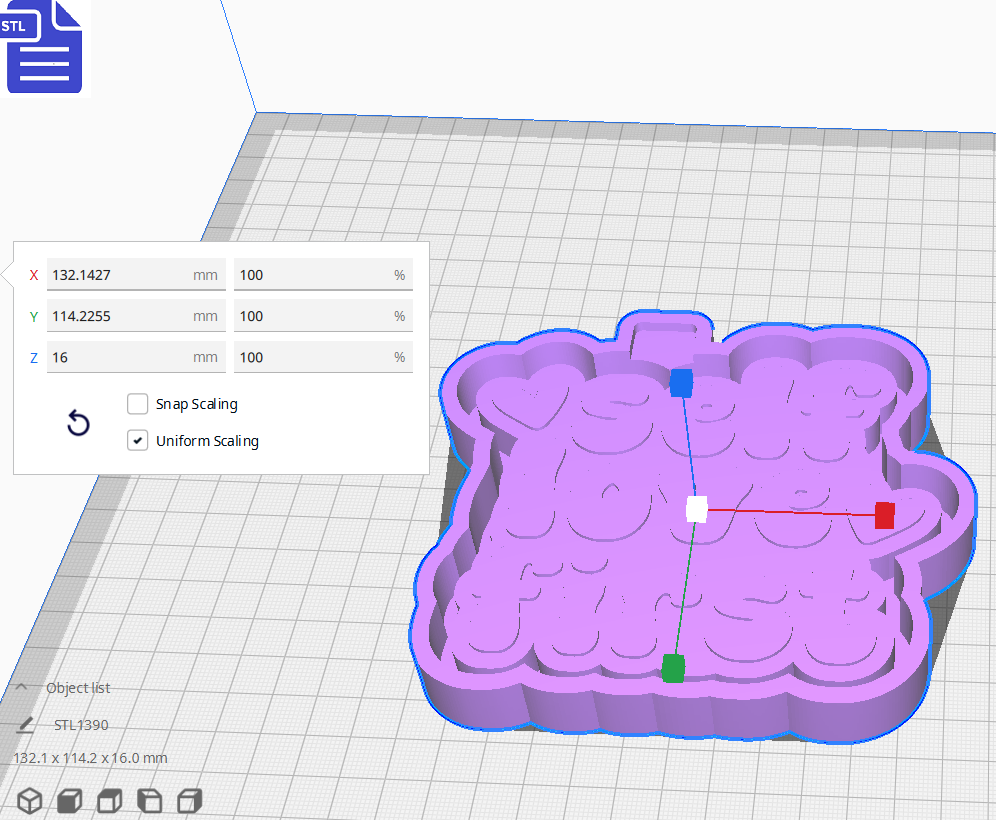The image size is (996, 820).
Task: Switch to the top view
Action: click(x=109, y=800)
